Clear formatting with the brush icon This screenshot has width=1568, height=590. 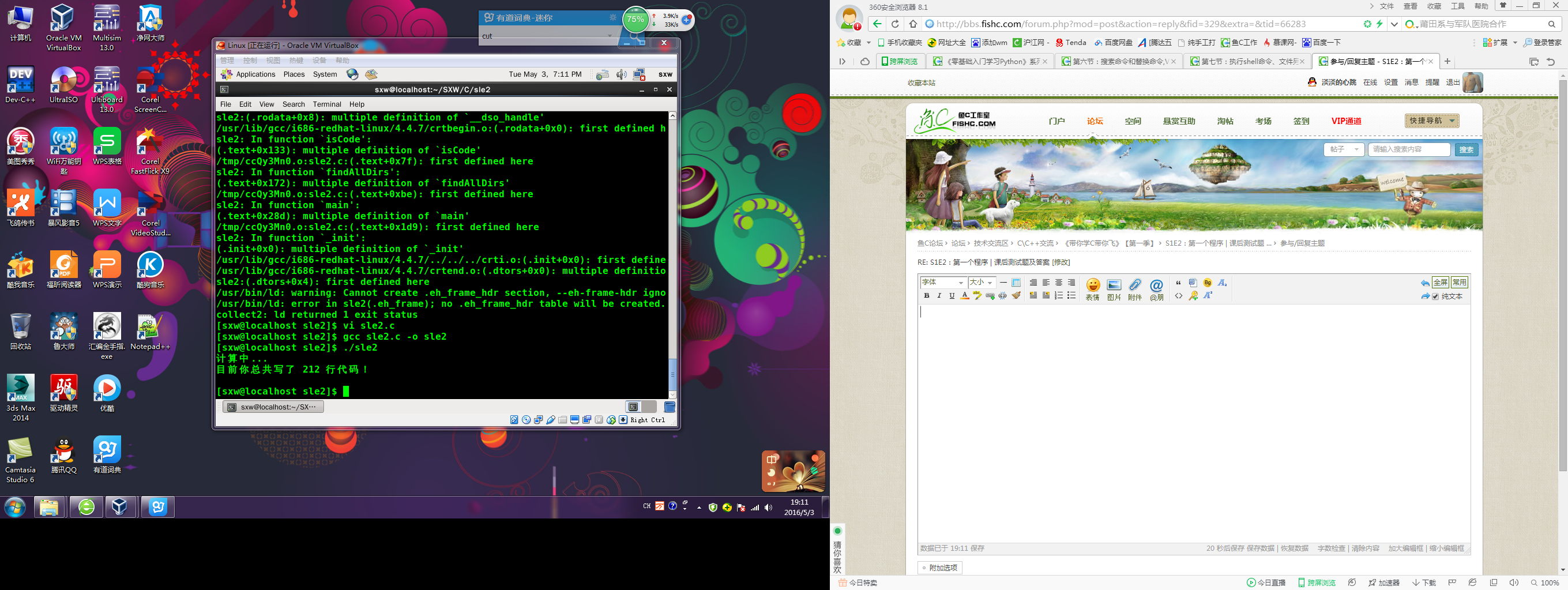click(x=1016, y=295)
